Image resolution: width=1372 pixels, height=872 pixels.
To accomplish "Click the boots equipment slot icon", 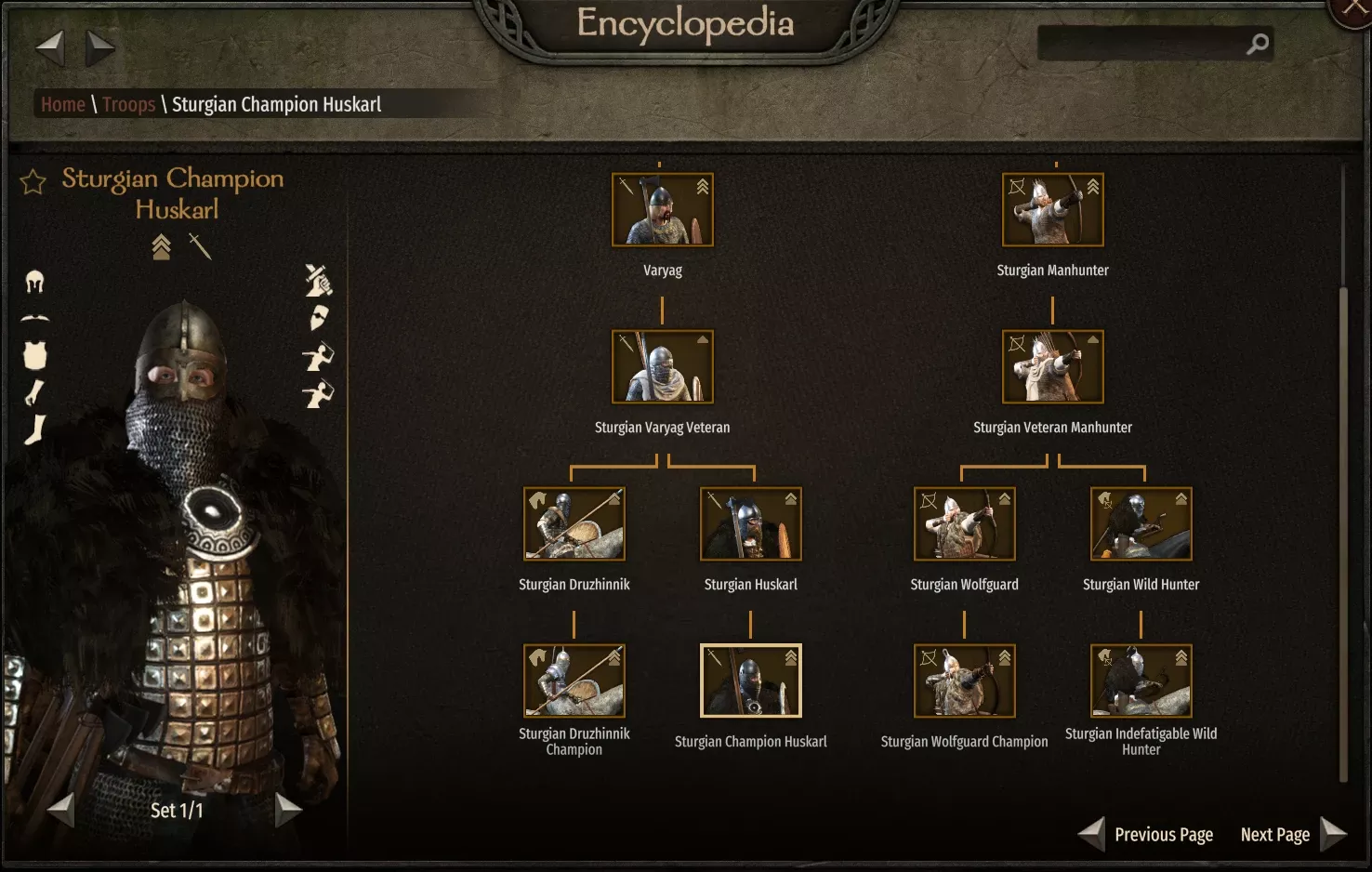I will [35, 429].
